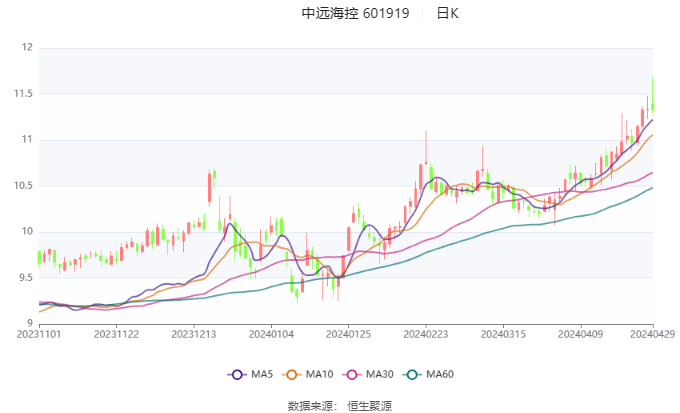Click the 中远海控 601919 stock title

[x=355, y=13]
